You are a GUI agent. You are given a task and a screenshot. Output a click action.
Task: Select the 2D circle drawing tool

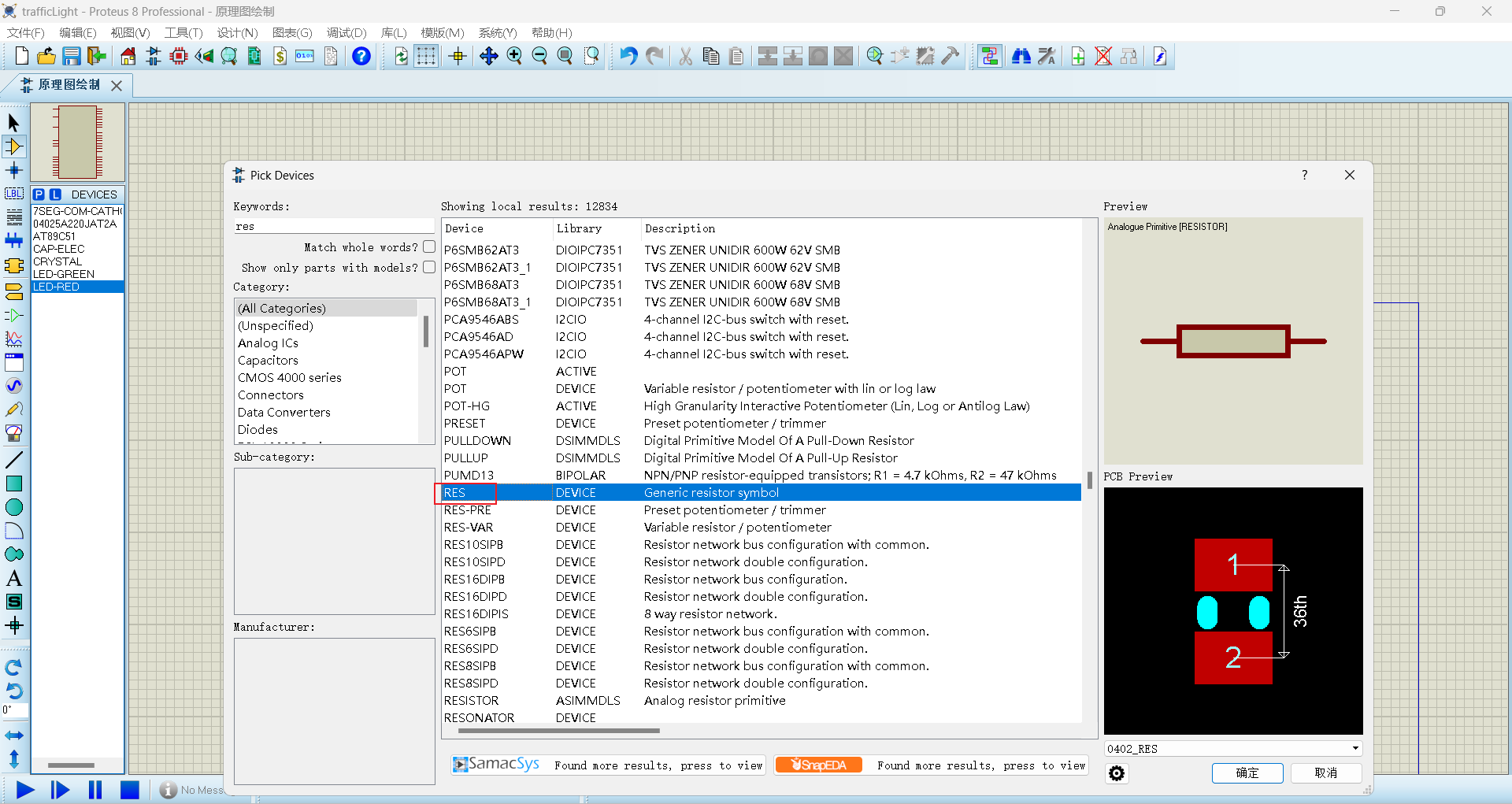tap(13, 507)
